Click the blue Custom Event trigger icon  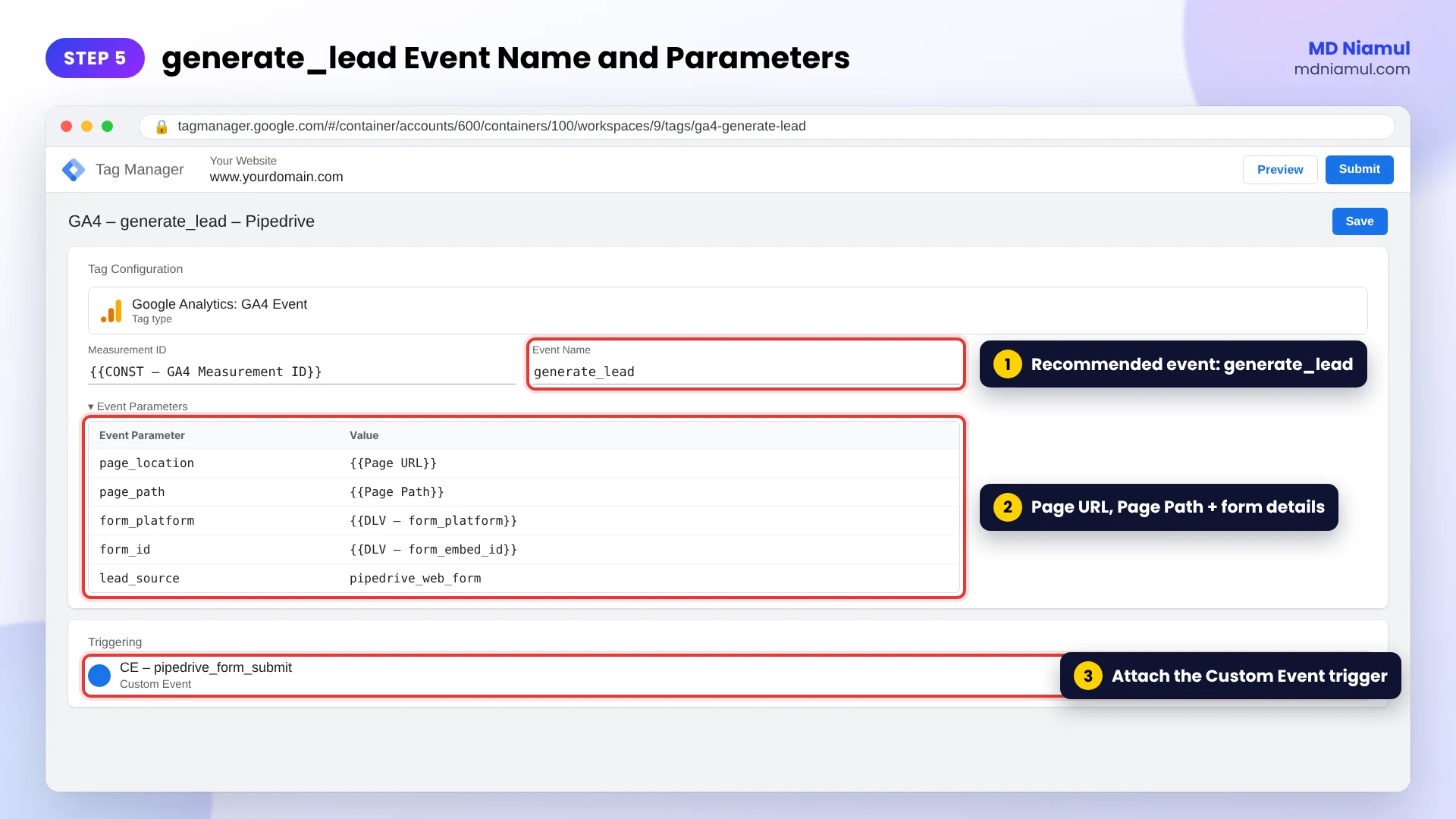[99, 675]
